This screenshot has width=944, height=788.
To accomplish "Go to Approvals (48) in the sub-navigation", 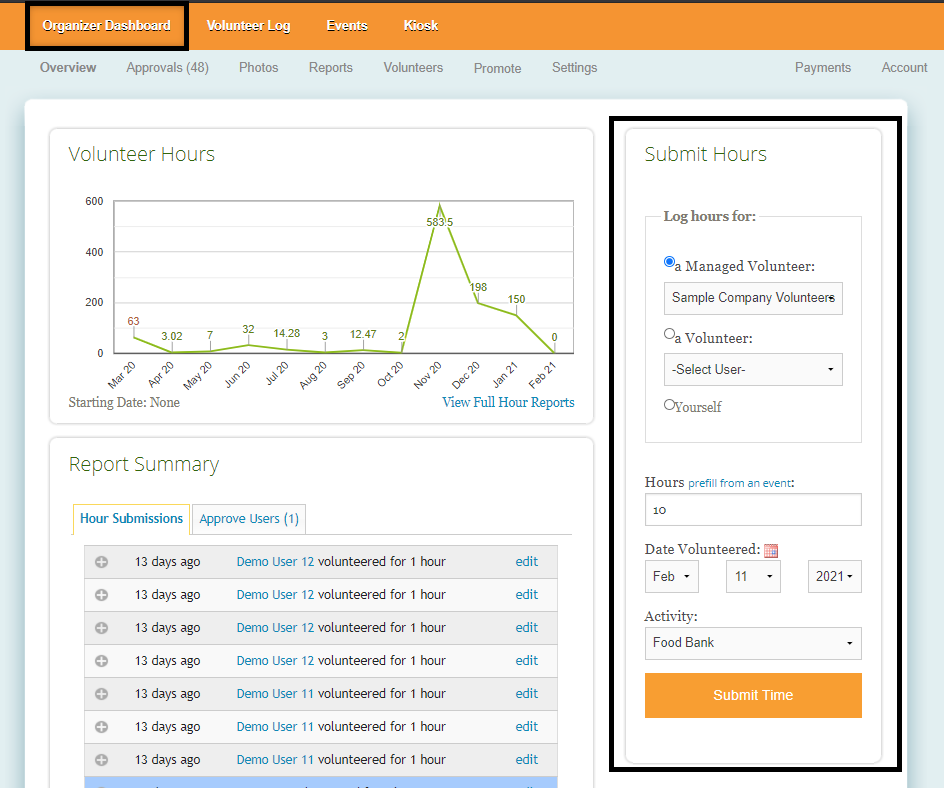I will (x=167, y=68).
